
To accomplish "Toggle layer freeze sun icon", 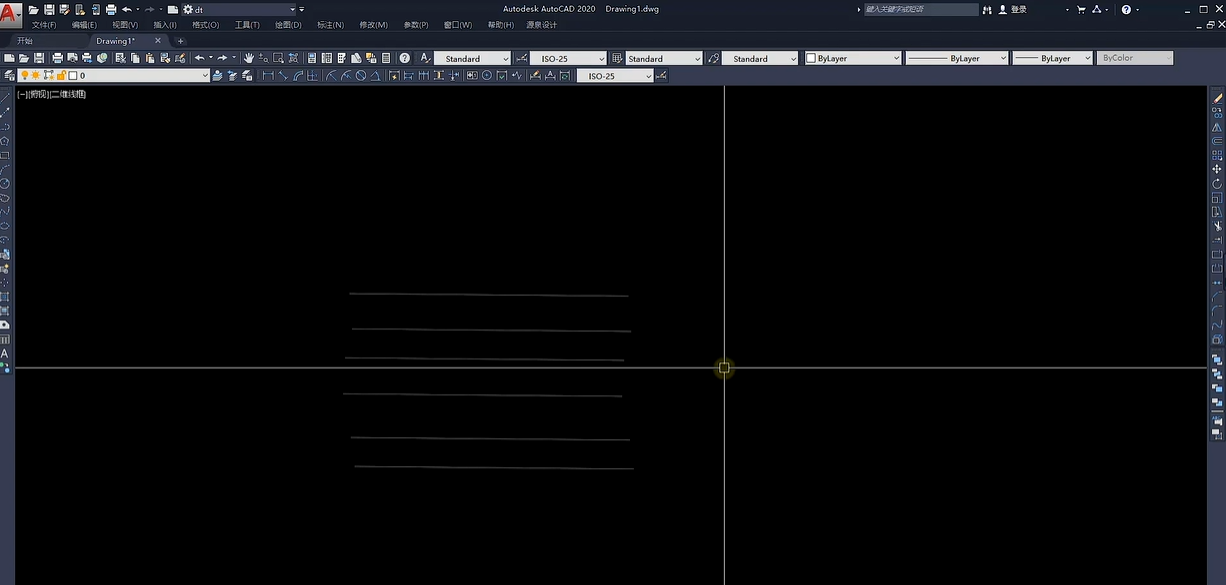I will click(36, 75).
